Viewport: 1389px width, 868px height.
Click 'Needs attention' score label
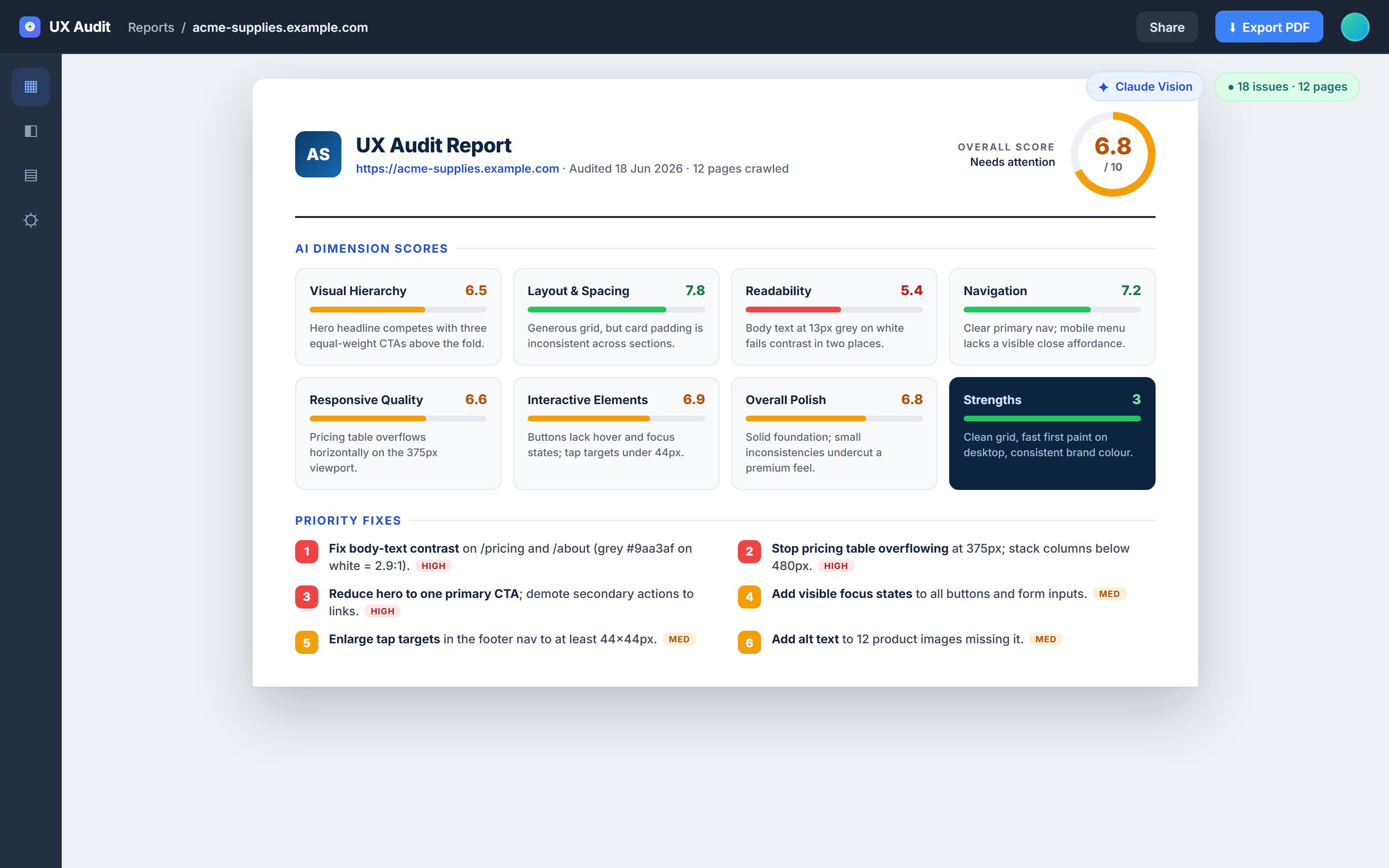click(1012, 163)
